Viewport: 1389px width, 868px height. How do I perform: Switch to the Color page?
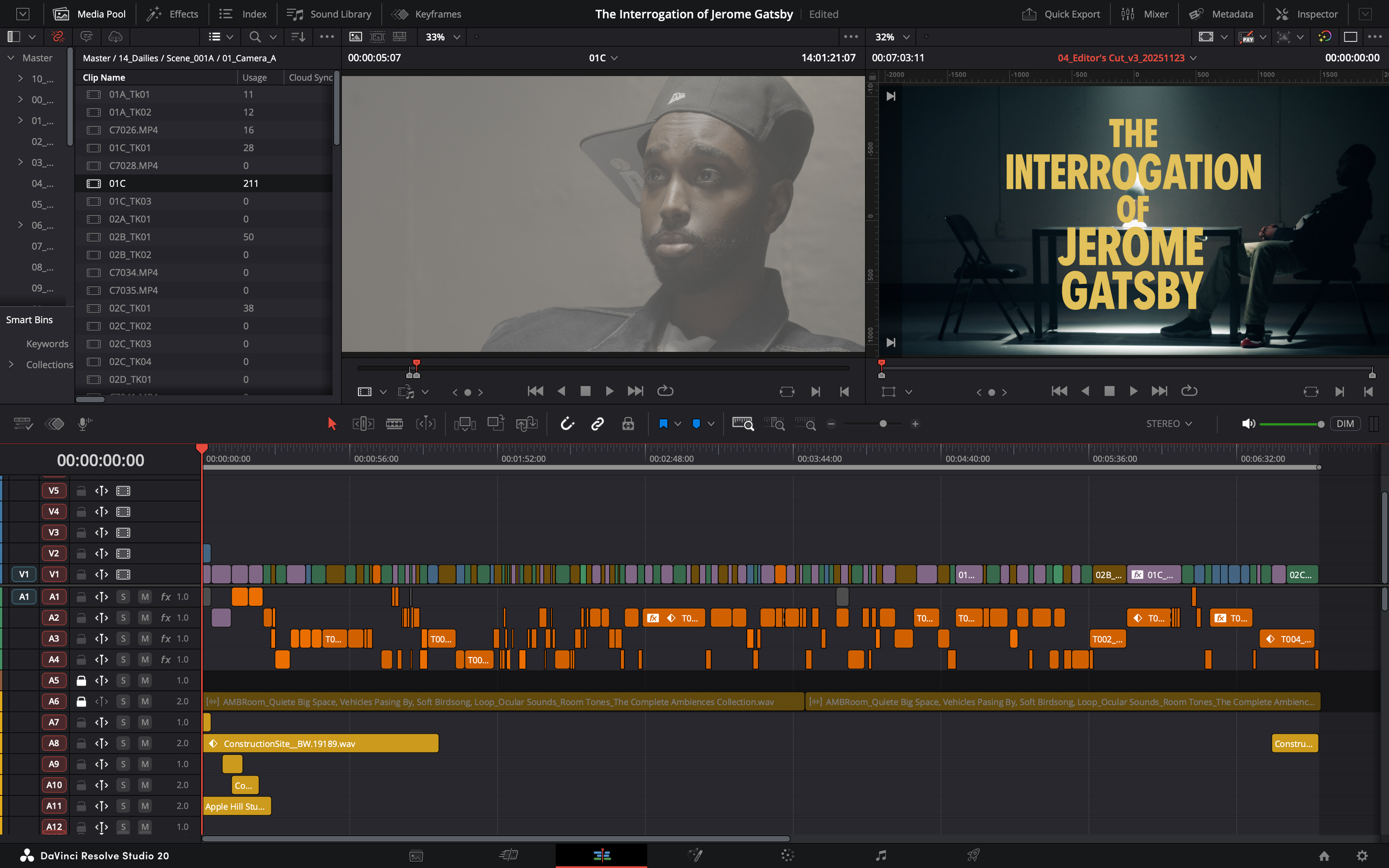coord(788,855)
